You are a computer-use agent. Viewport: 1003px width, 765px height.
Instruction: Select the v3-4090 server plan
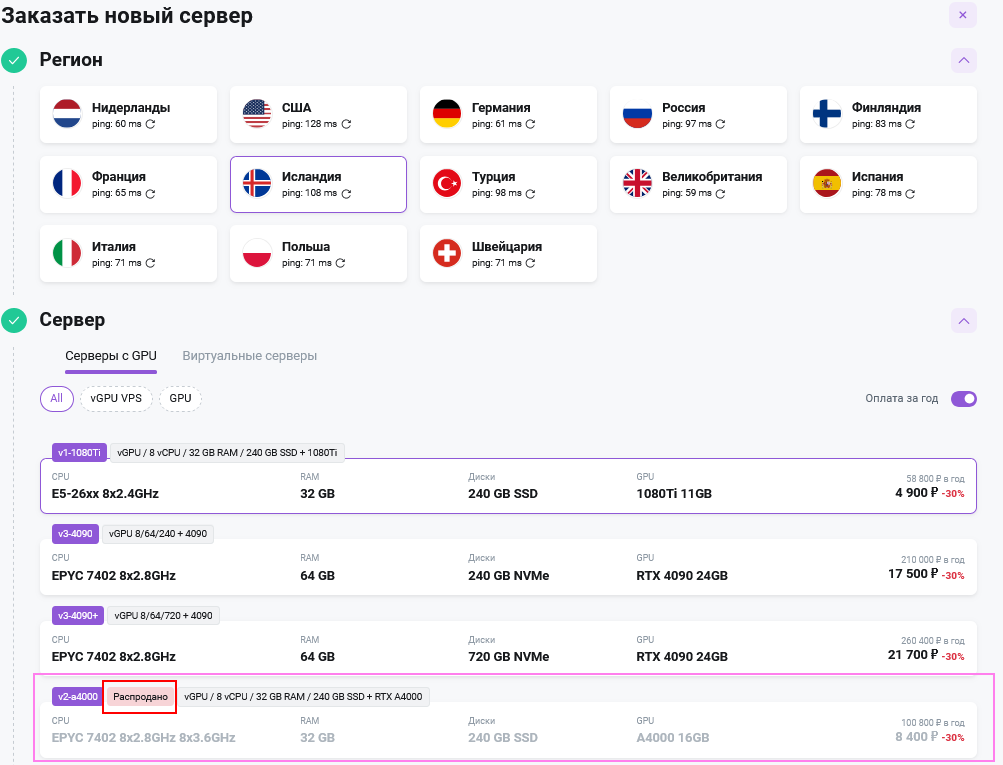[509, 567]
